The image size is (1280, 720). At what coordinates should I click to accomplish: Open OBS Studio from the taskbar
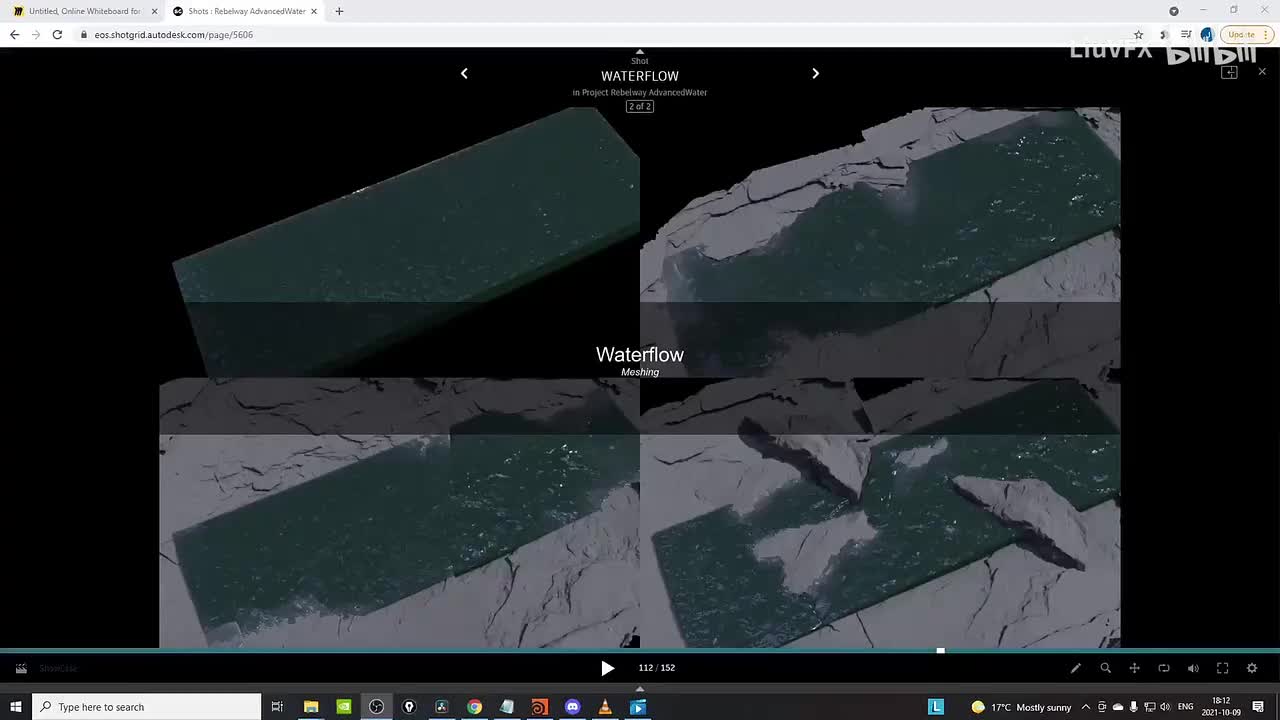point(376,707)
